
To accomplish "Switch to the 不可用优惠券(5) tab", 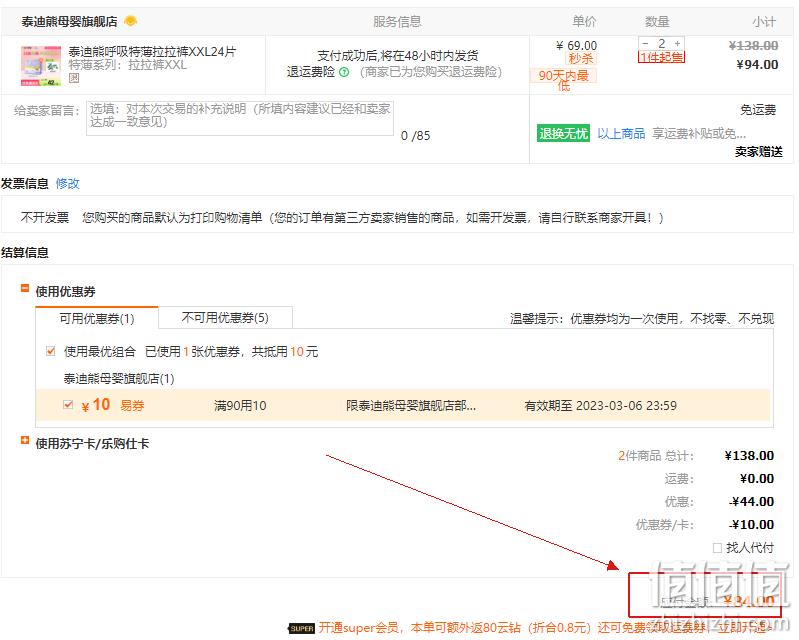I will coord(225,318).
